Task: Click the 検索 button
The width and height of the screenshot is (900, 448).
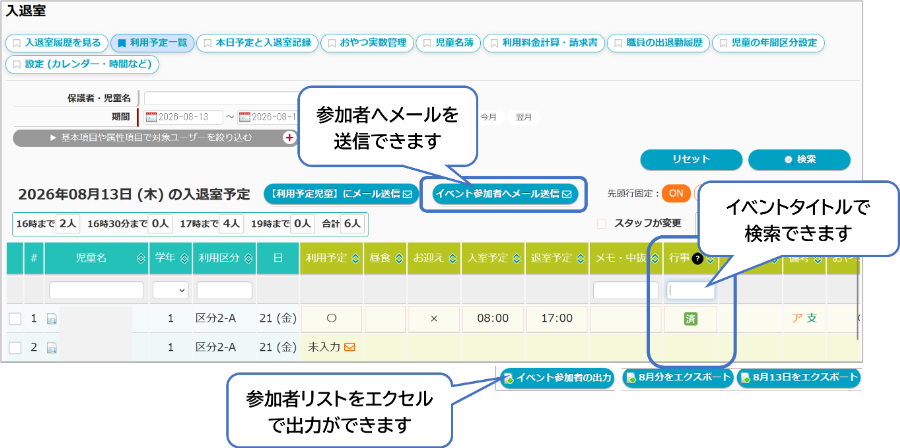Action: point(799,159)
